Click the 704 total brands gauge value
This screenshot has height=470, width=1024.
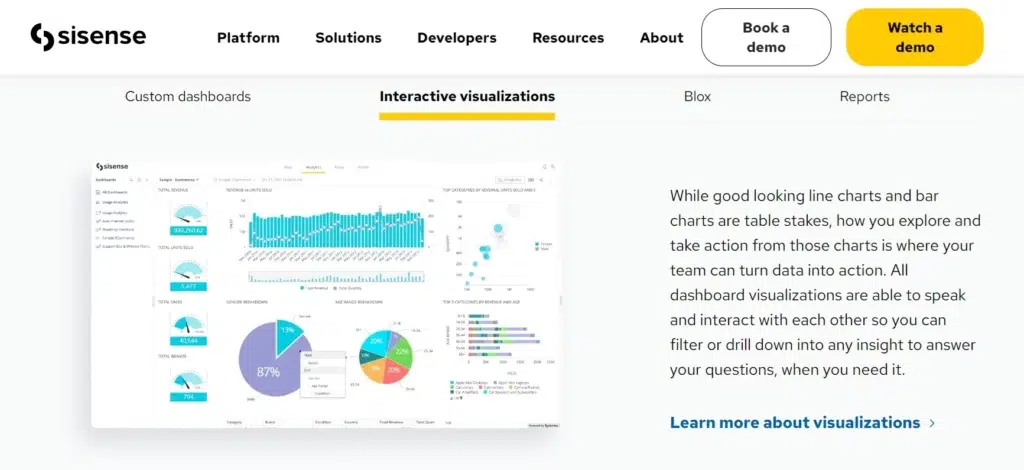pyautogui.click(x=189, y=396)
